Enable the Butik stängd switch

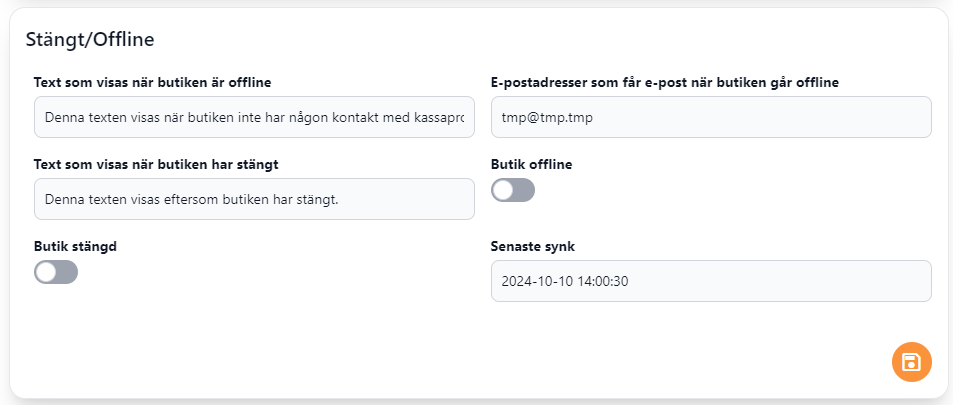tap(56, 272)
